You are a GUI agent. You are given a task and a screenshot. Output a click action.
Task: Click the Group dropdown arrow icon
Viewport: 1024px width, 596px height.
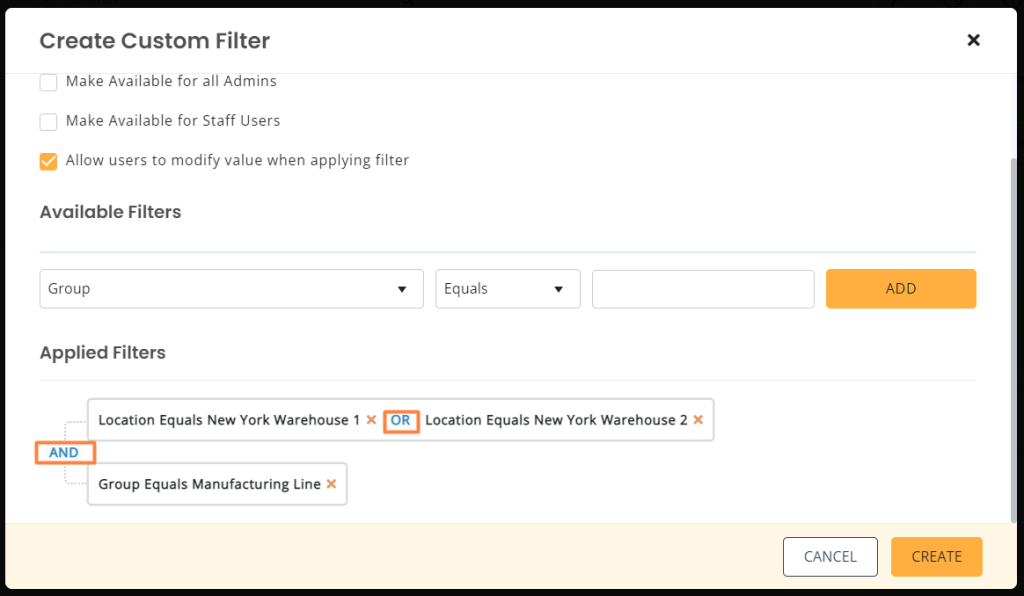[x=402, y=289]
